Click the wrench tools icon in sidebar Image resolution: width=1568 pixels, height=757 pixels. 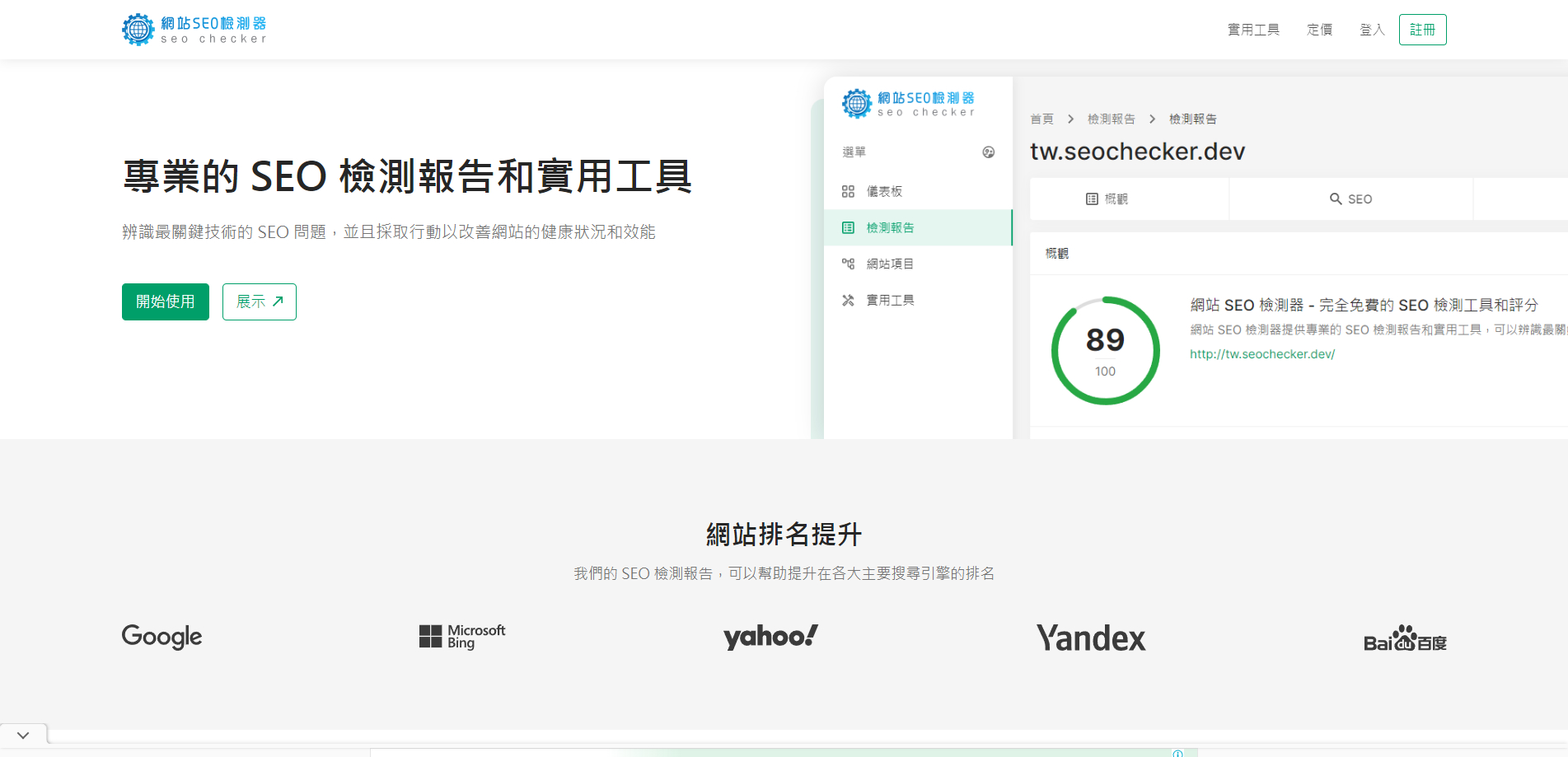pyautogui.click(x=848, y=301)
